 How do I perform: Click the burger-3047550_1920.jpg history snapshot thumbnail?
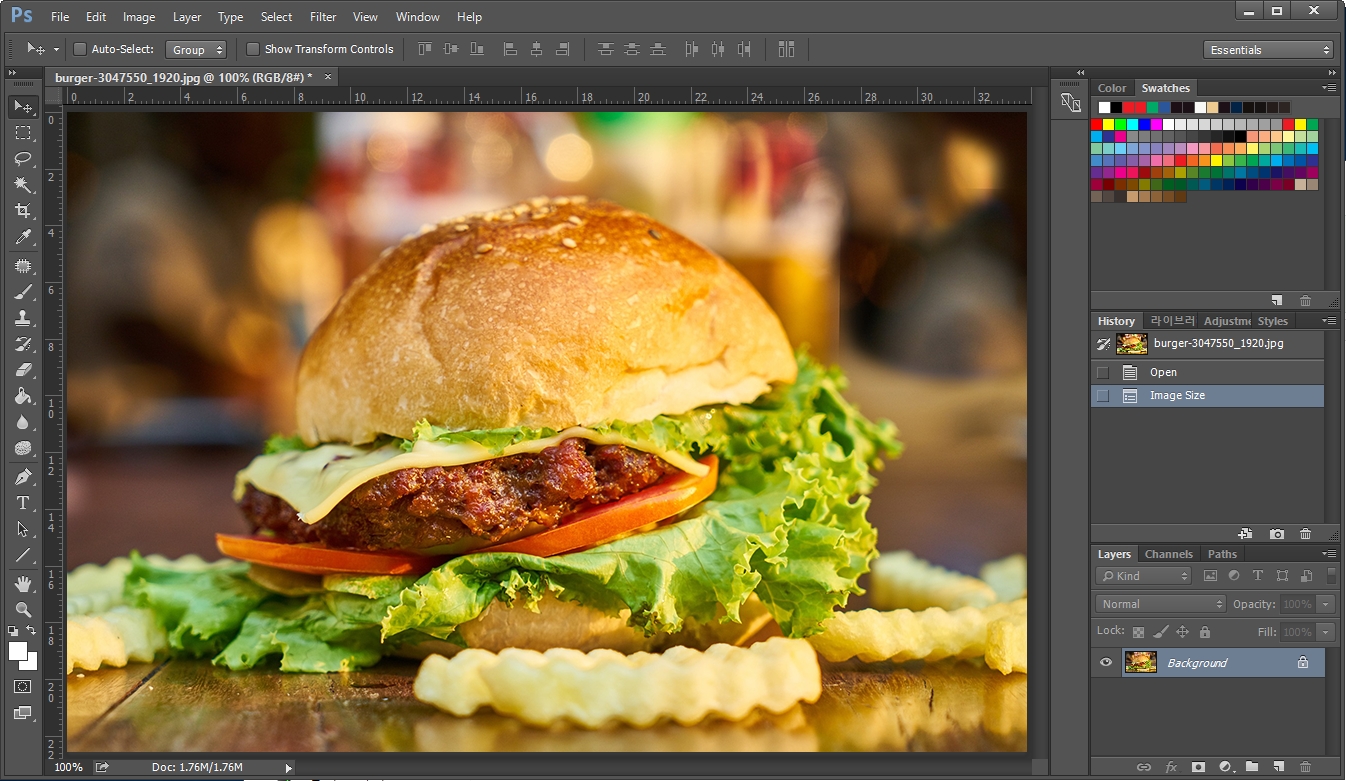coord(1132,343)
